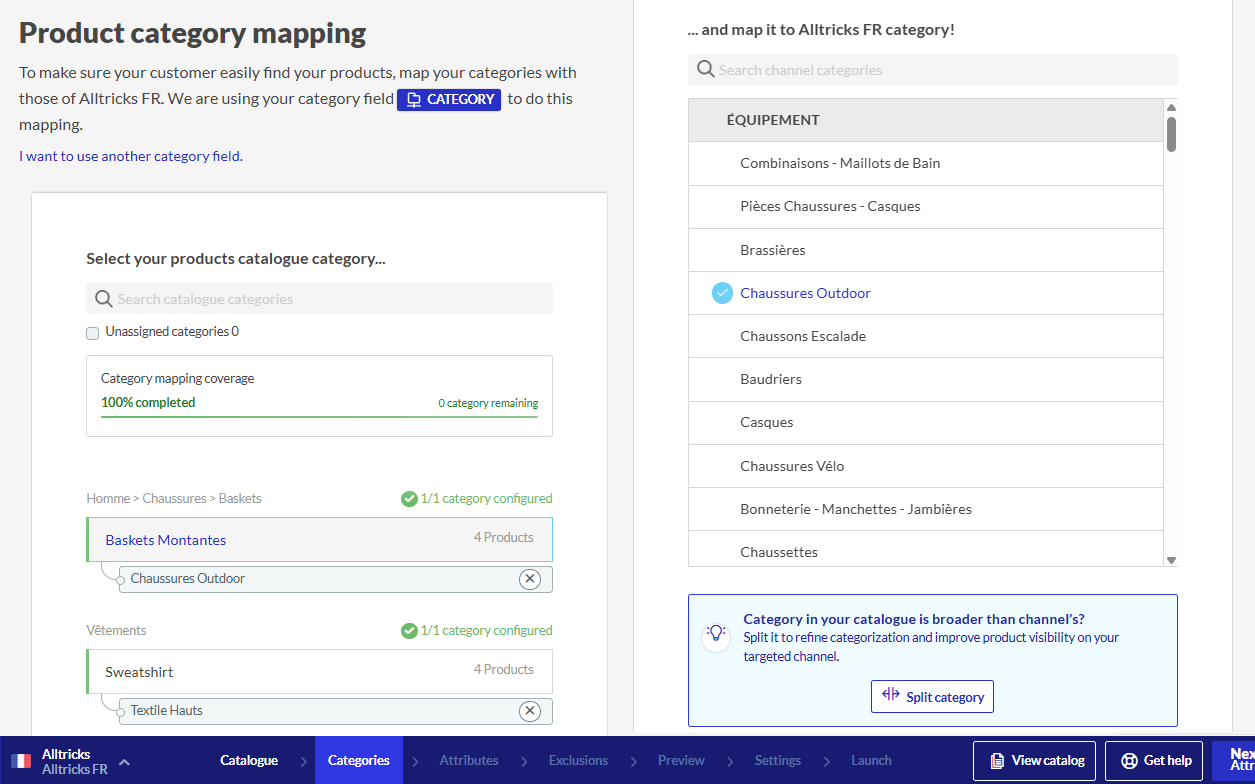Click the green check next to Vêtements status
1255x784 pixels.
click(x=409, y=631)
